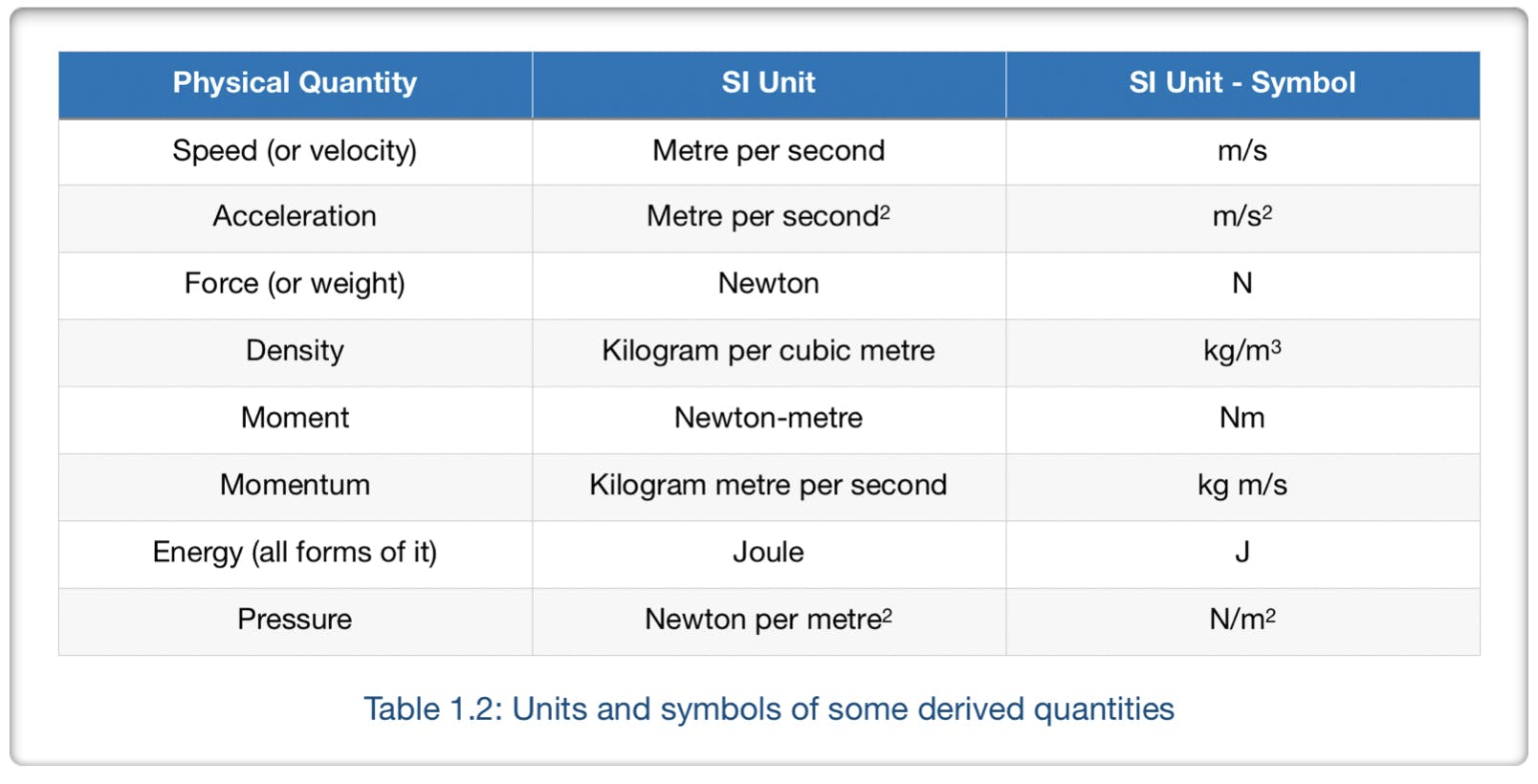Select the kg/m³ symbol cell
This screenshot has width=1538, height=784.
pos(1241,351)
